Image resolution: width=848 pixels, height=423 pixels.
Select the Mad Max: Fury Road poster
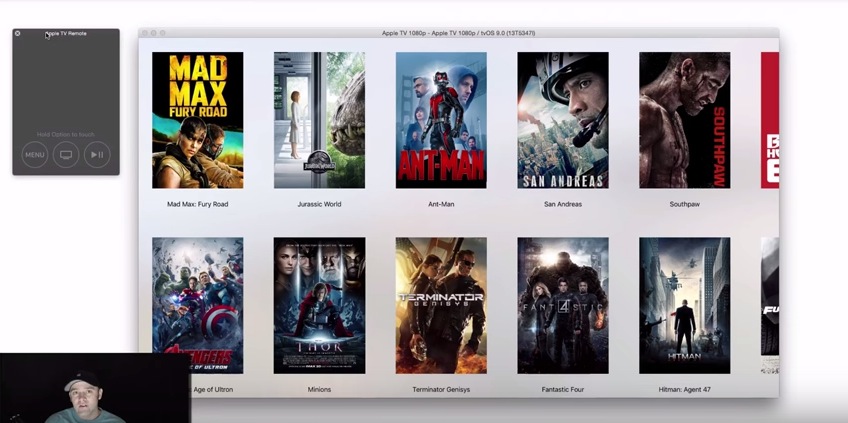point(197,120)
